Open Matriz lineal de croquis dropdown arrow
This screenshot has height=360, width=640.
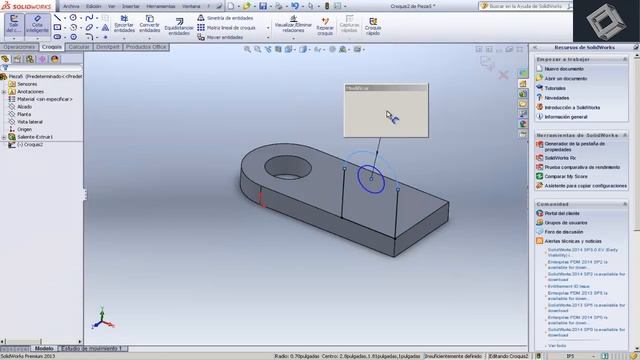tap(268, 28)
